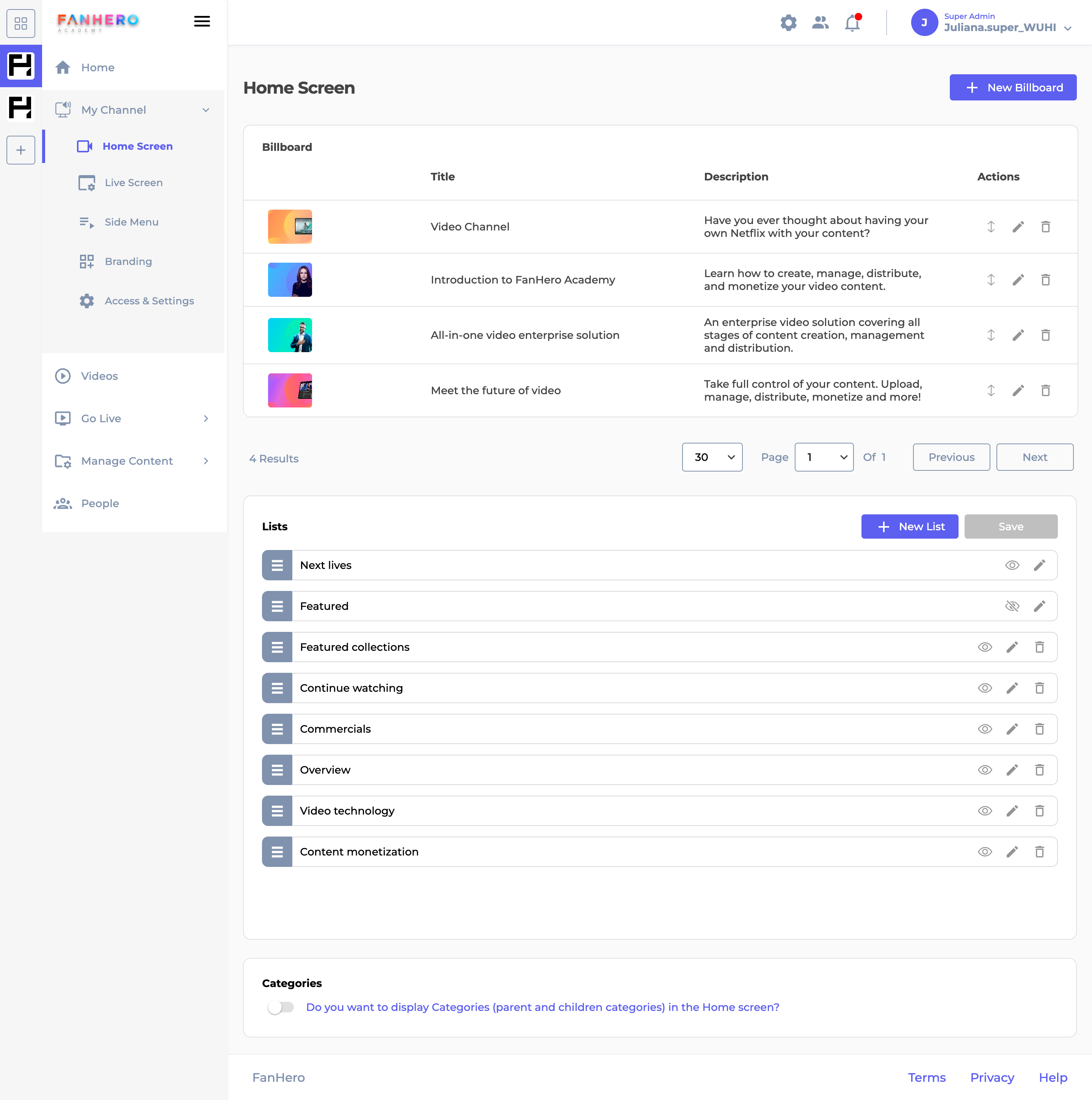This screenshot has height=1100, width=1092.
Task: Grab the drag handle of Commercials list
Action: coord(278,729)
